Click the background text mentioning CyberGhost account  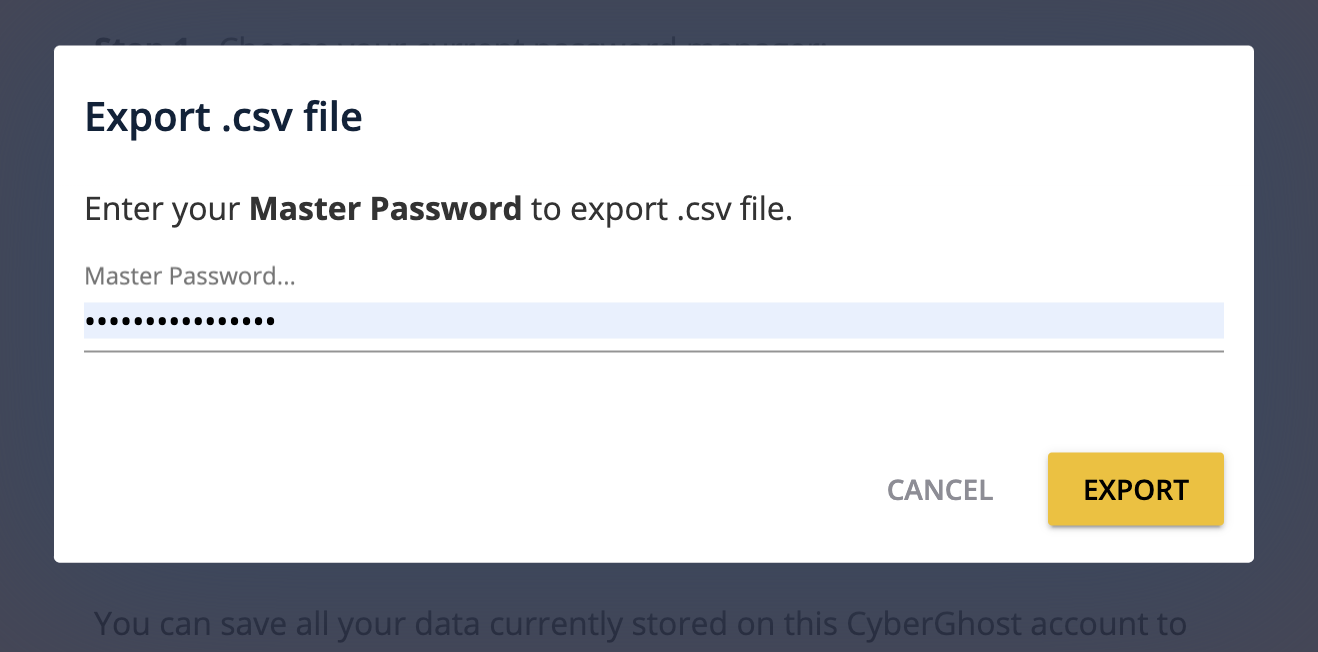[x=641, y=624]
